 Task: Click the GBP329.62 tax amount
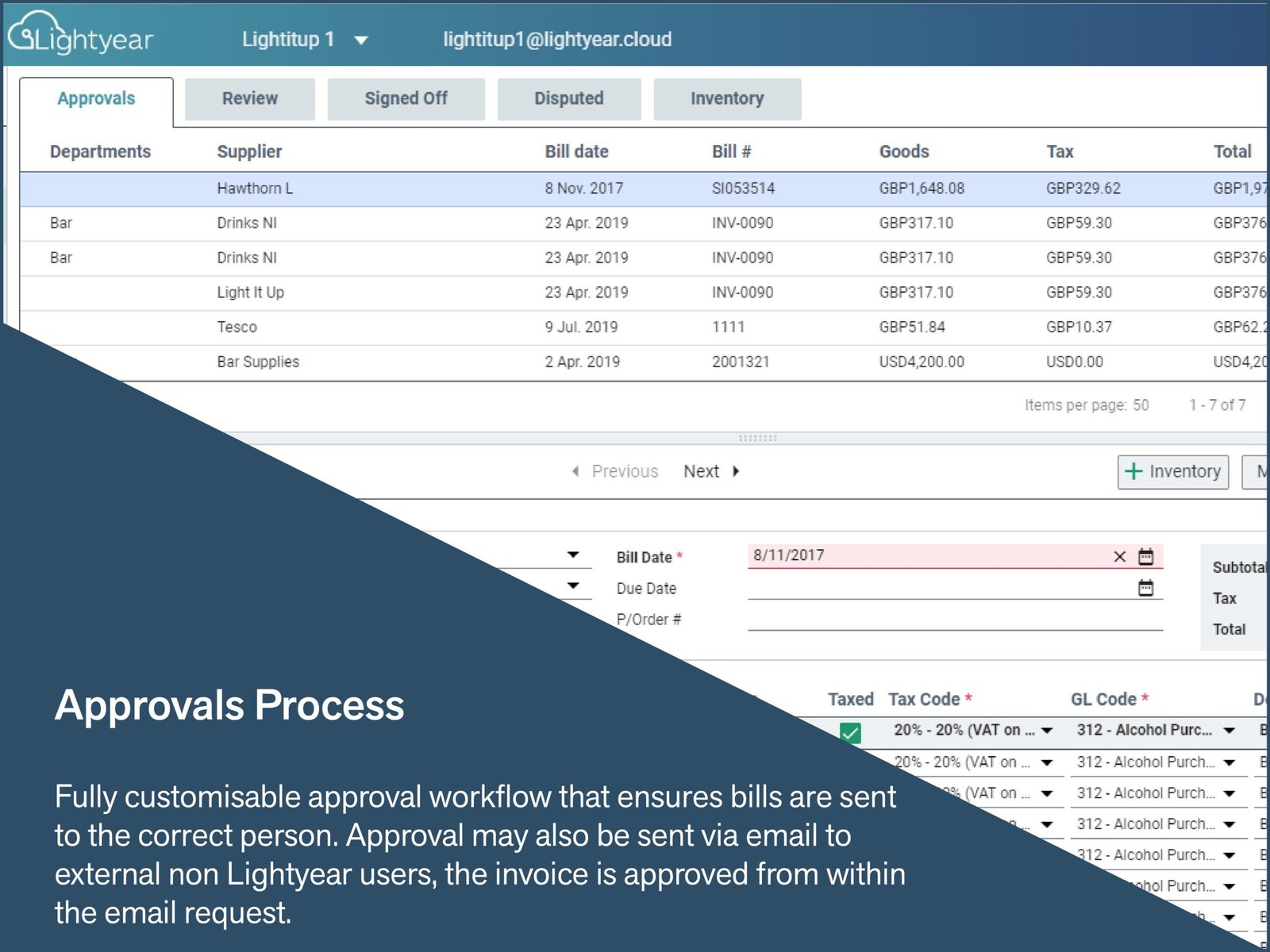(x=1083, y=189)
